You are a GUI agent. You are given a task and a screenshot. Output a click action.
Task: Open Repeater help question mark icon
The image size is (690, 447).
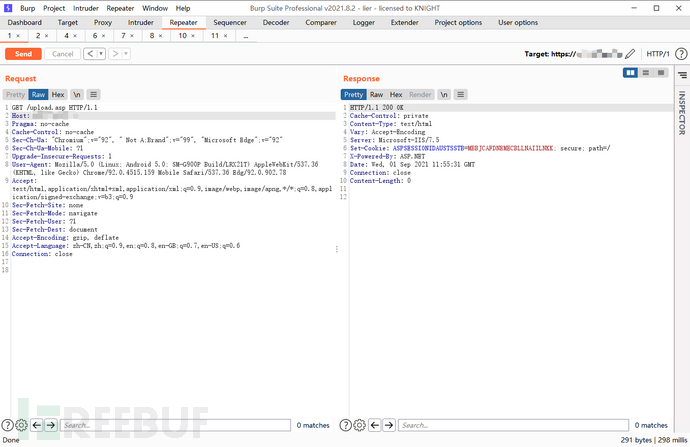point(681,54)
